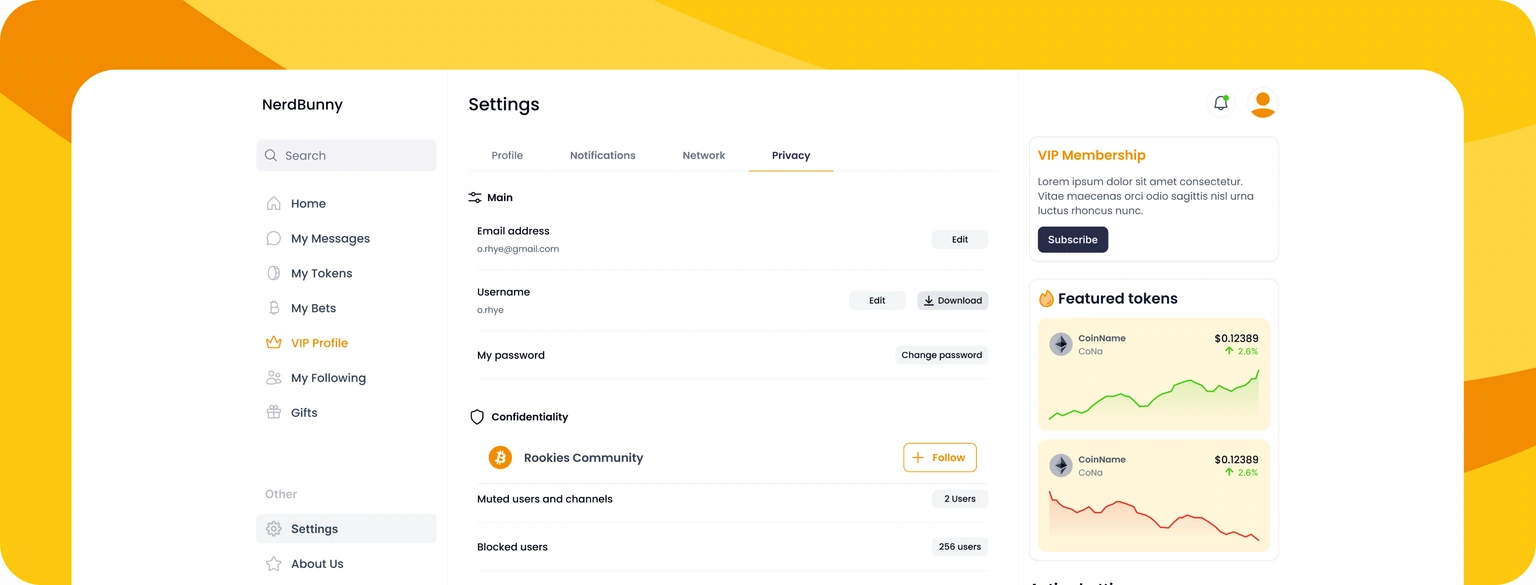Open the green price chart thumbnail

click(1154, 396)
